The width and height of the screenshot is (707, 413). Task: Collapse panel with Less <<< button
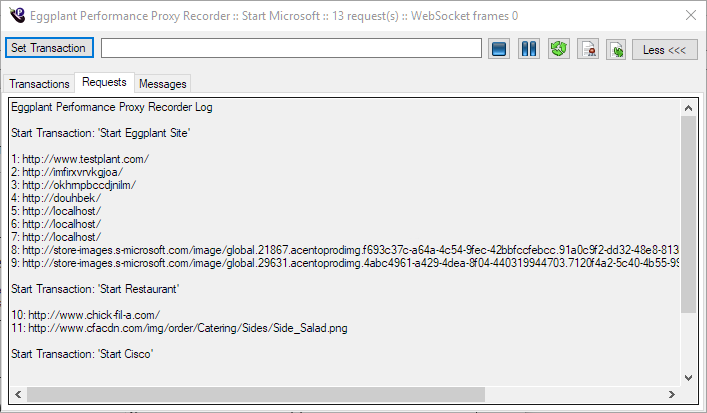tap(664, 48)
